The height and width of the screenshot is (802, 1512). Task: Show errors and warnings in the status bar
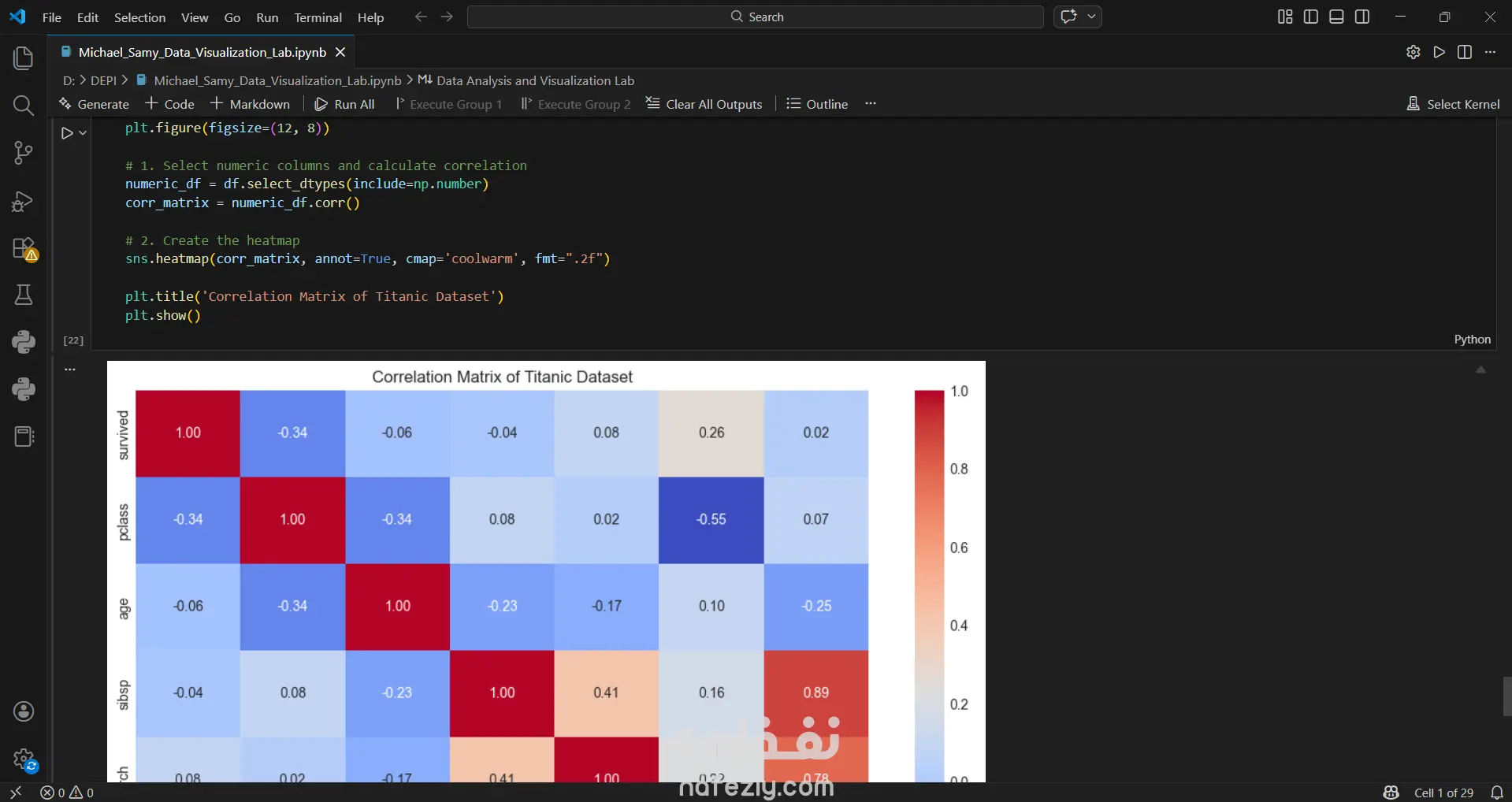pyautogui.click(x=67, y=793)
